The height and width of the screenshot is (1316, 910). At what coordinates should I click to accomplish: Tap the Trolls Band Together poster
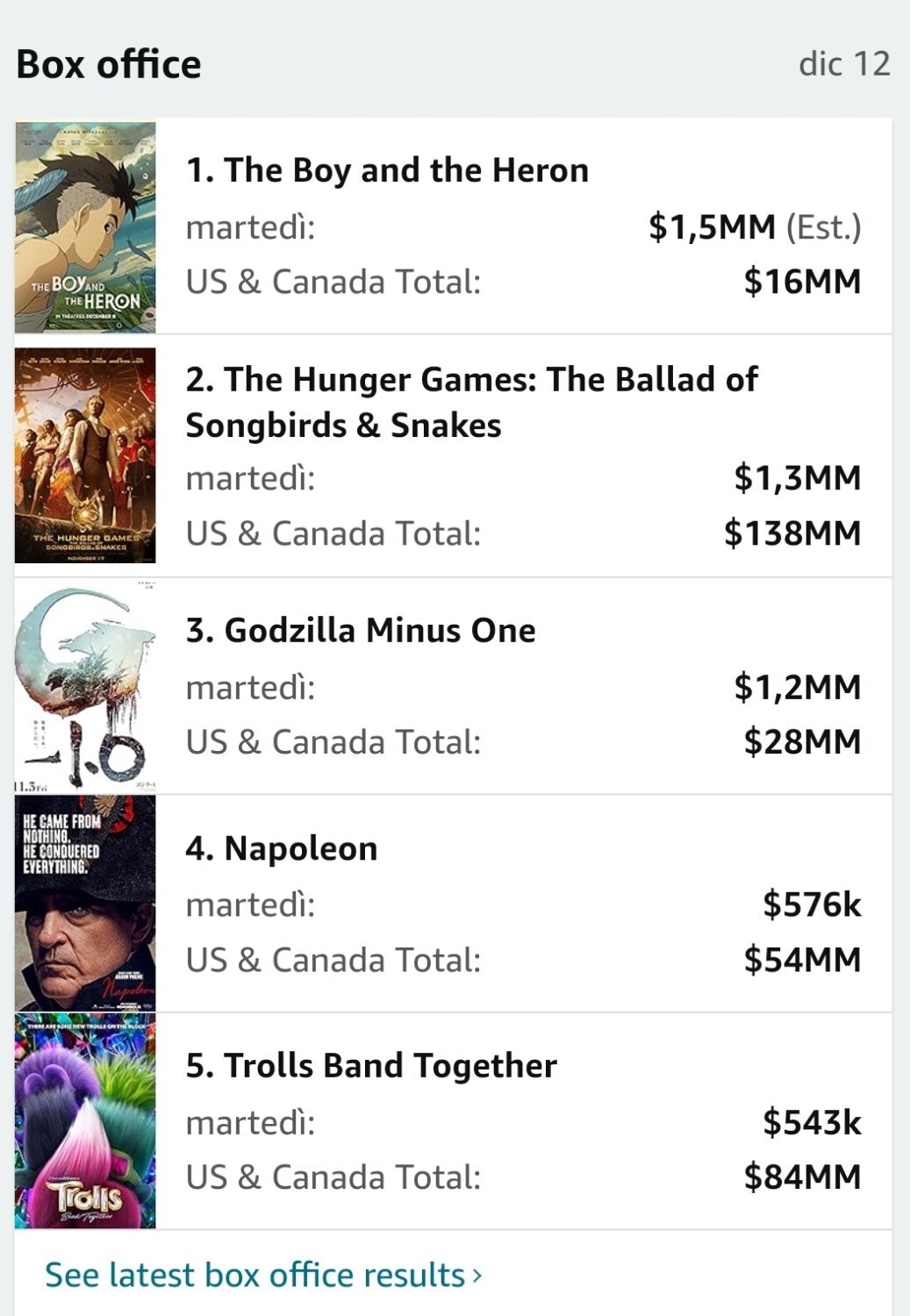[85, 1121]
